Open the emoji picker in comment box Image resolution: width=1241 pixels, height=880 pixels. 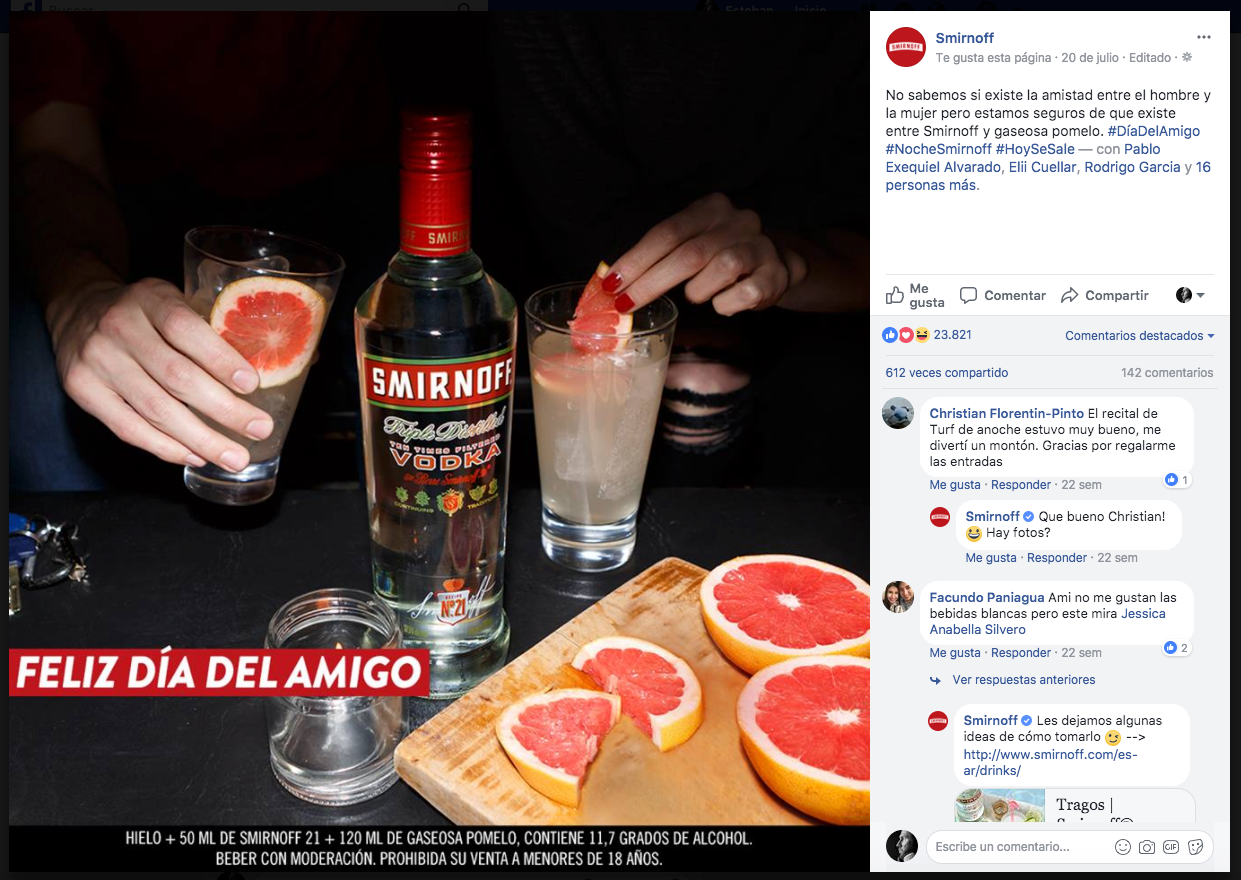point(1123,847)
